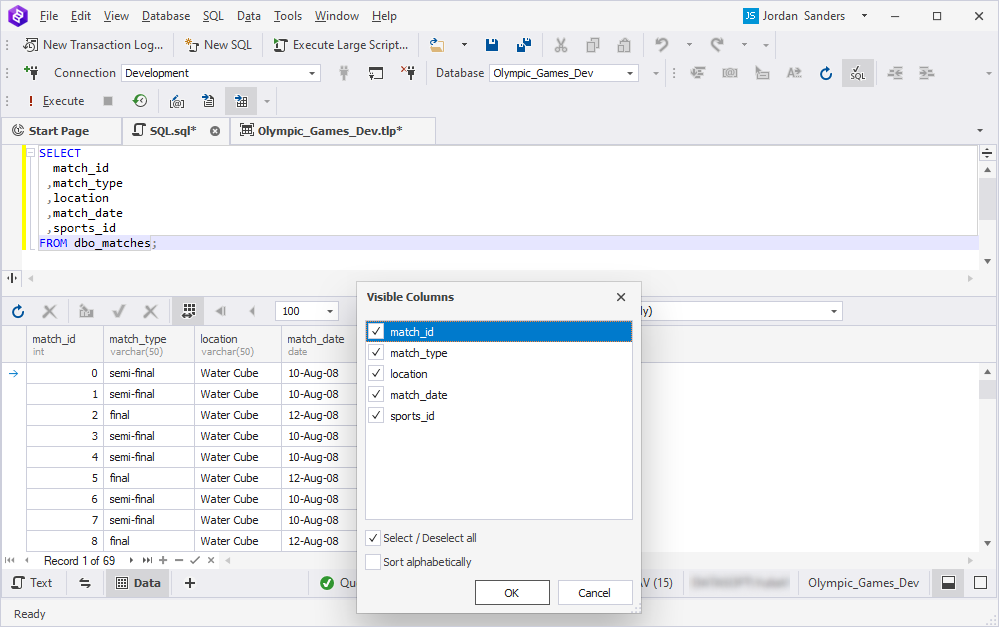Click the Copy icon in toolbar
This screenshot has width=999, height=627.
click(593, 45)
